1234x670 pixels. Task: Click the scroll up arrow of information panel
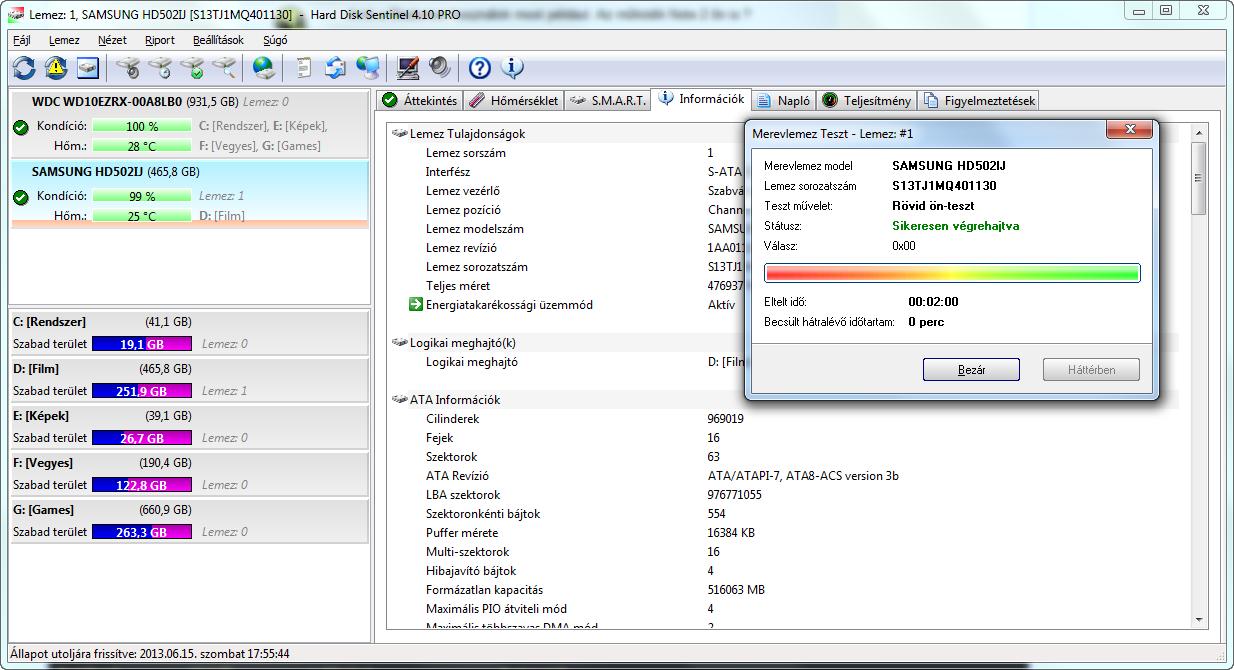[1199, 132]
